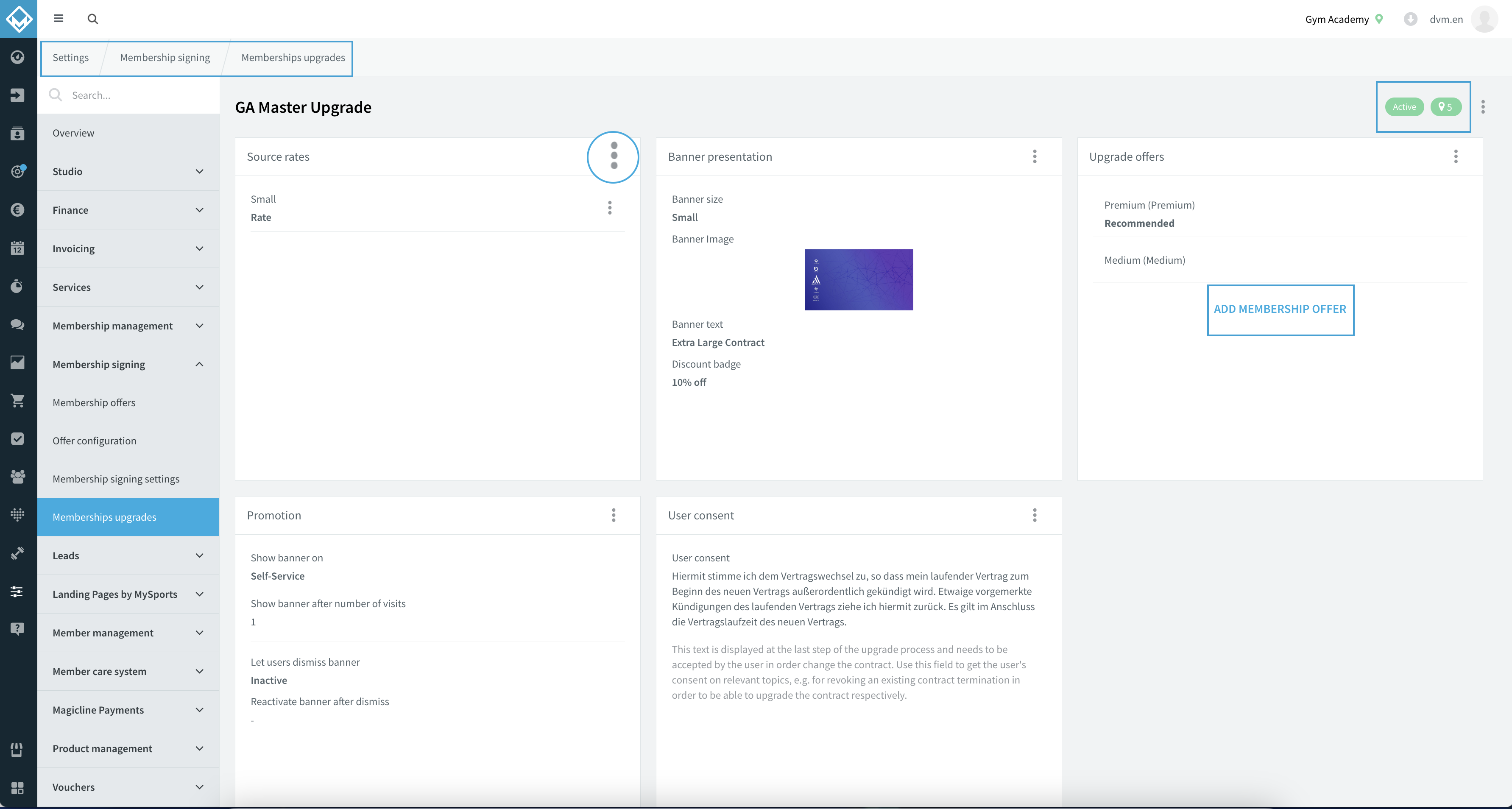Click Settings breadcrumb
1512x809 pixels.
(70, 58)
